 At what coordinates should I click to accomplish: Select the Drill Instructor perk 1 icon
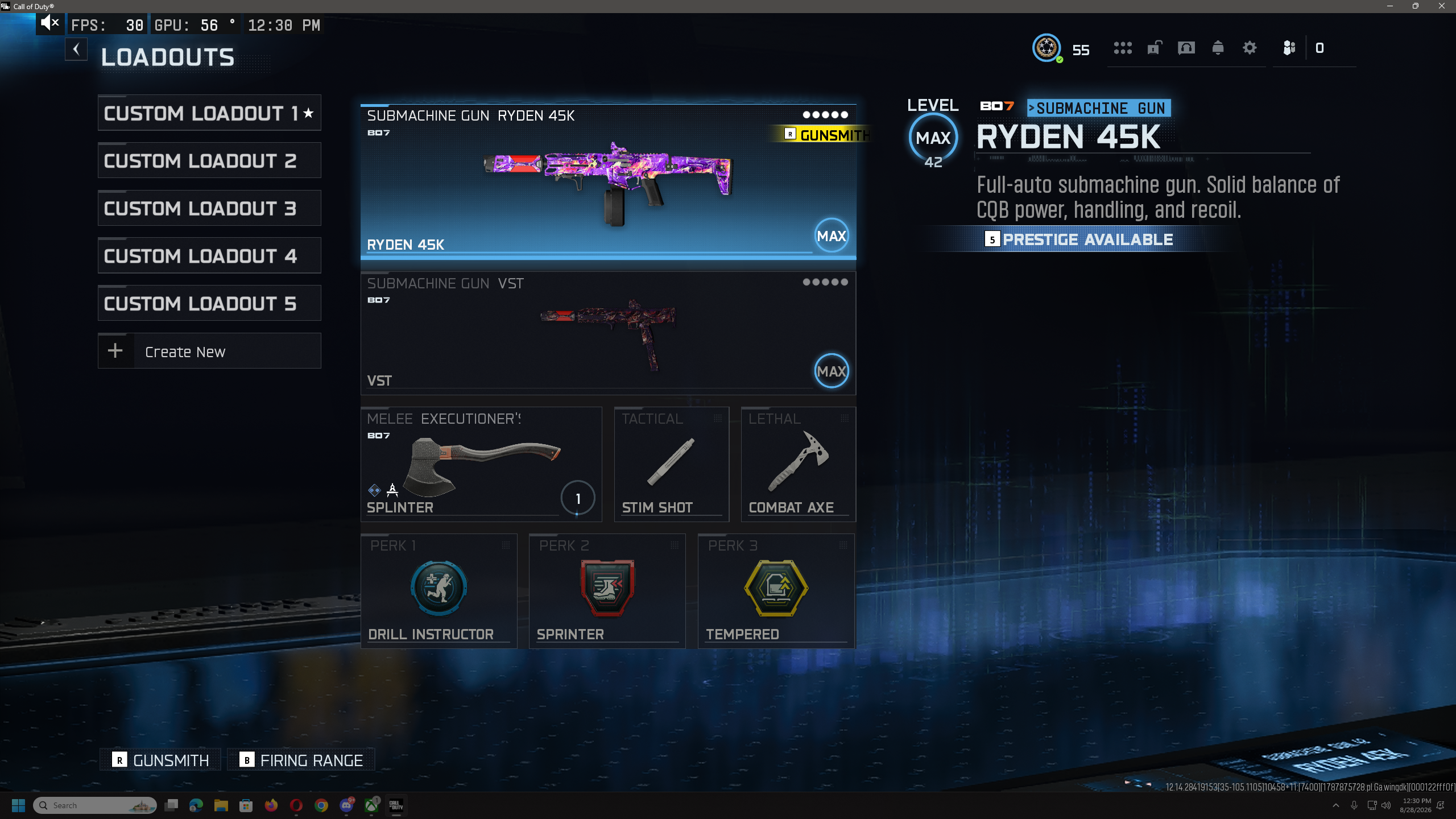439,588
